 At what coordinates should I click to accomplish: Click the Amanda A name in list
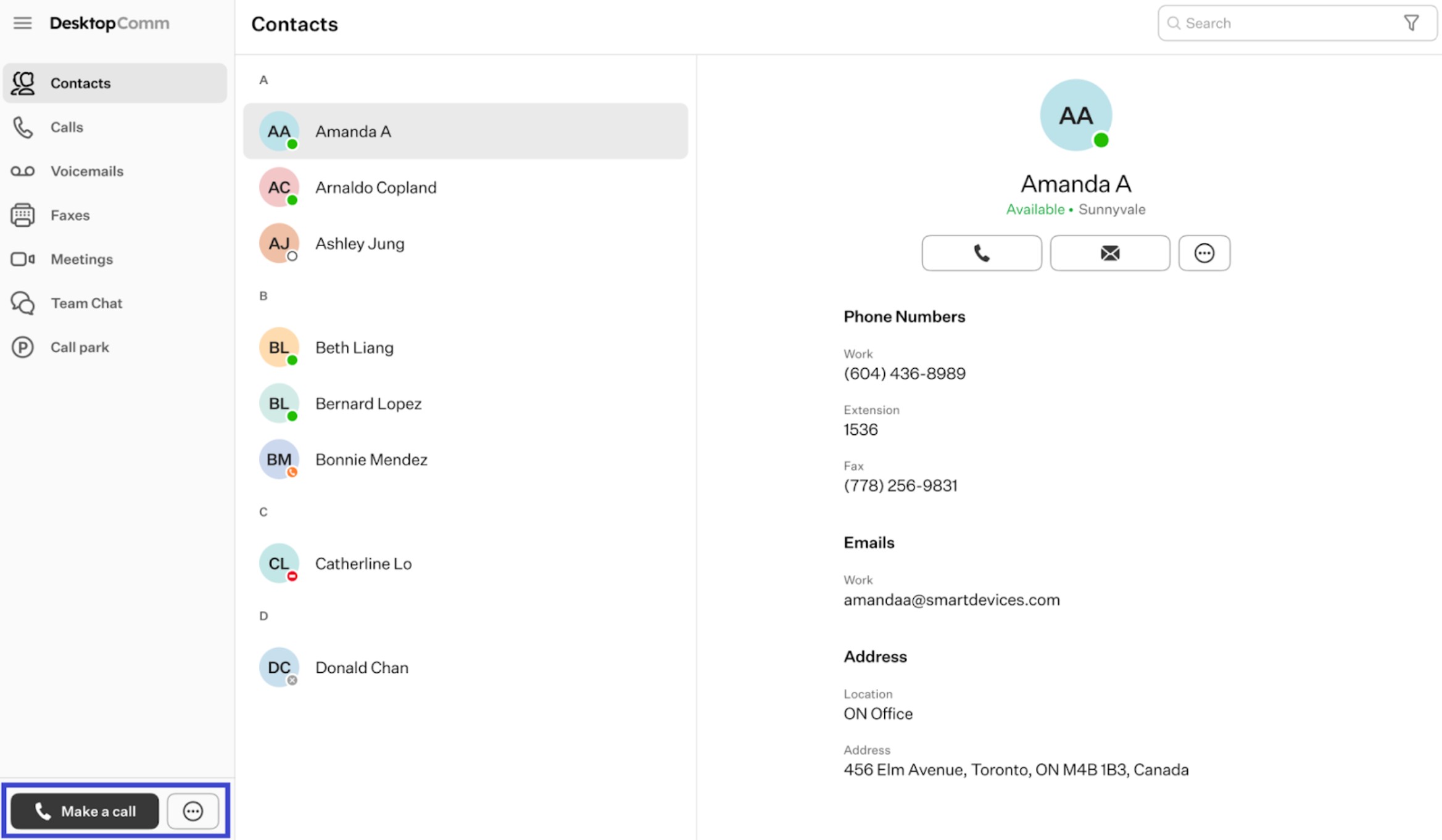353,131
